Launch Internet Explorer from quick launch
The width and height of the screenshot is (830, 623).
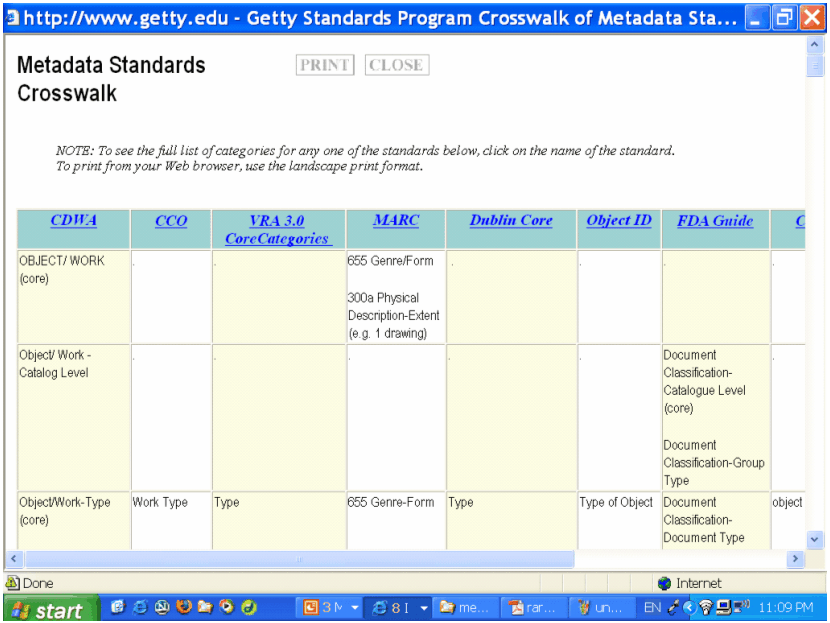(x=140, y=607)
